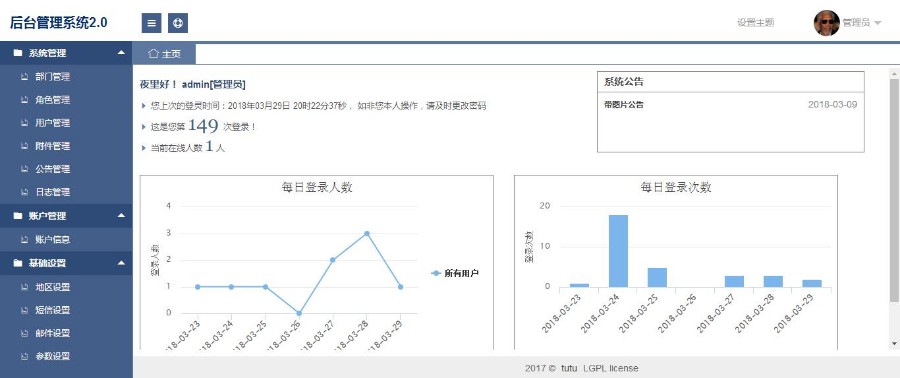Click the icon next to 公告管理
This screenshot has height=378, width=900.
pyautogui.click(x=24, y=169)
